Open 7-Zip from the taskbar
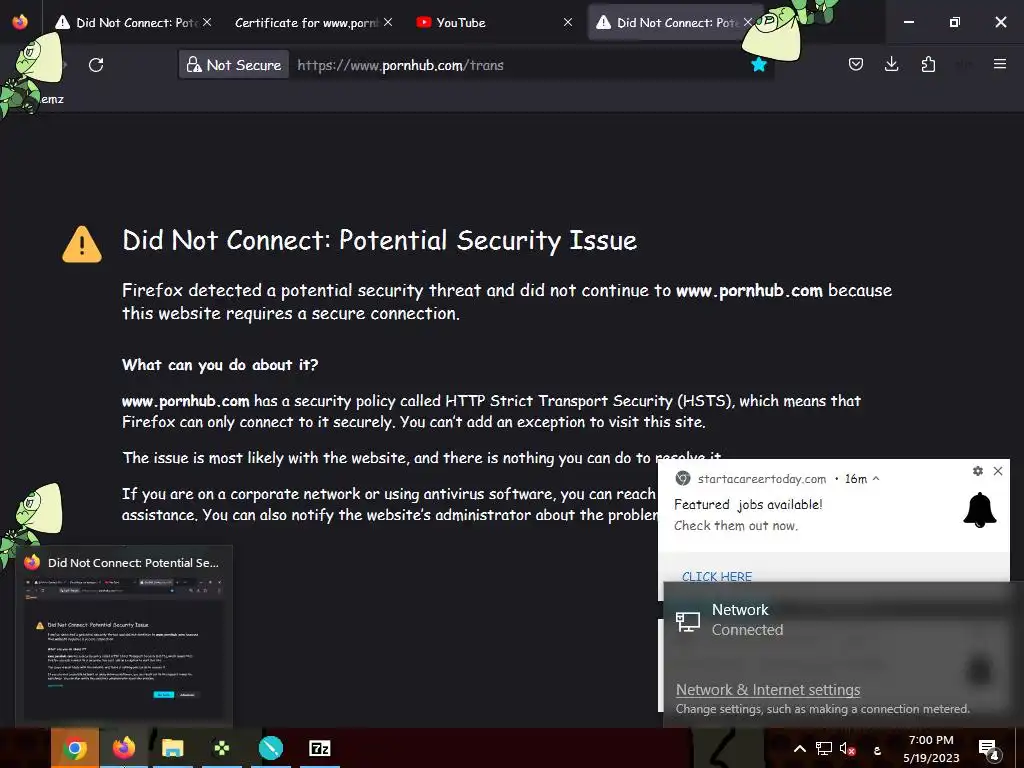 click(x=319, y=748)
